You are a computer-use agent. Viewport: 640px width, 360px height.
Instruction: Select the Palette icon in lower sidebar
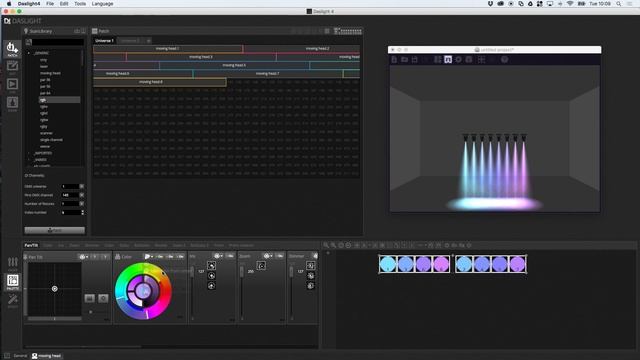pos(13,282)
